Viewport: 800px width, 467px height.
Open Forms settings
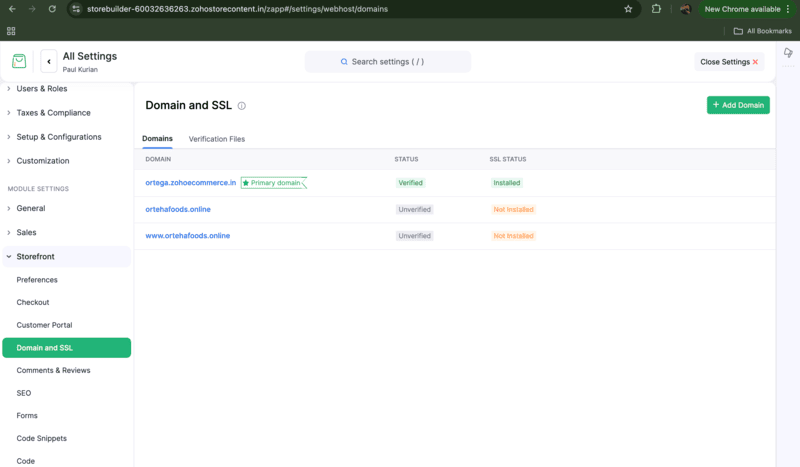tap(27, 415)
